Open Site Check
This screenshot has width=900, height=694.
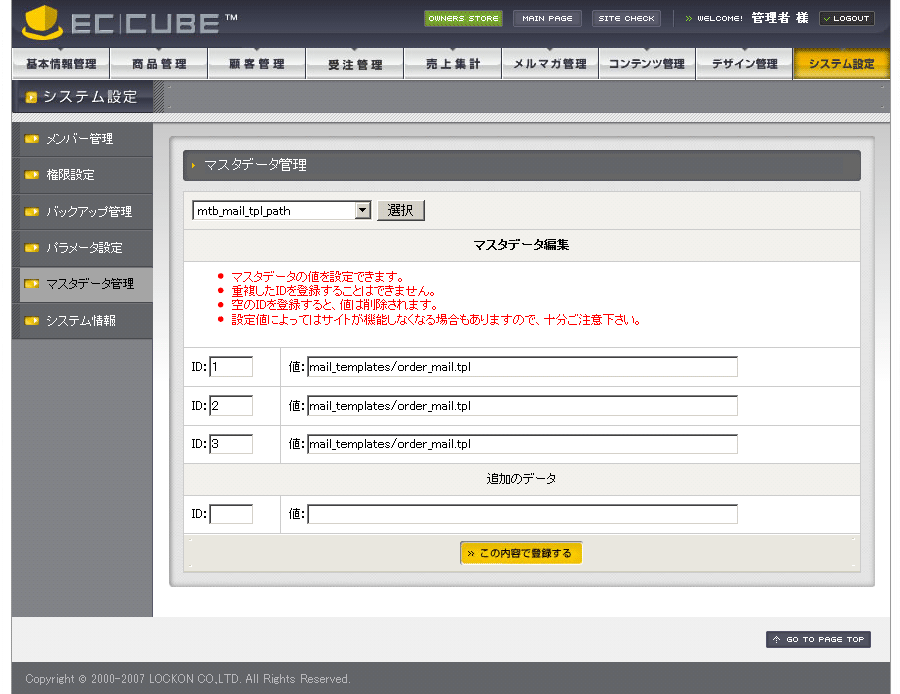626,18
